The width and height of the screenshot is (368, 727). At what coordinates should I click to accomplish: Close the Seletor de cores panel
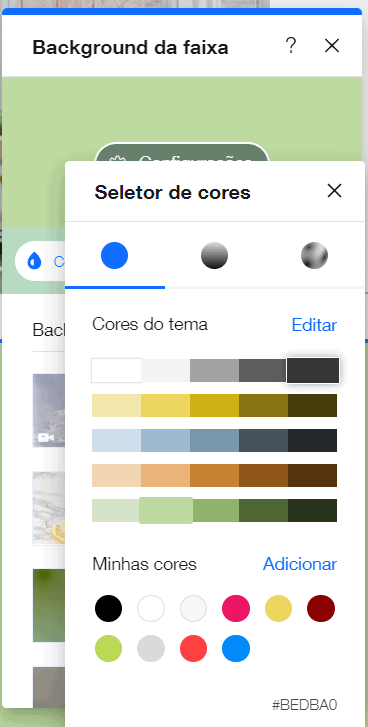[334, 191]
